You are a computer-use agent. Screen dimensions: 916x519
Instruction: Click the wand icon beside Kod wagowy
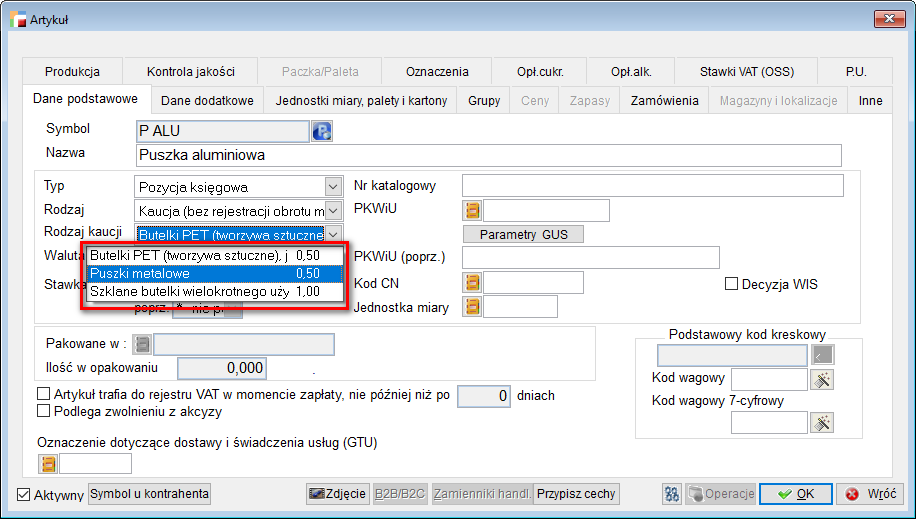(823, 380)
